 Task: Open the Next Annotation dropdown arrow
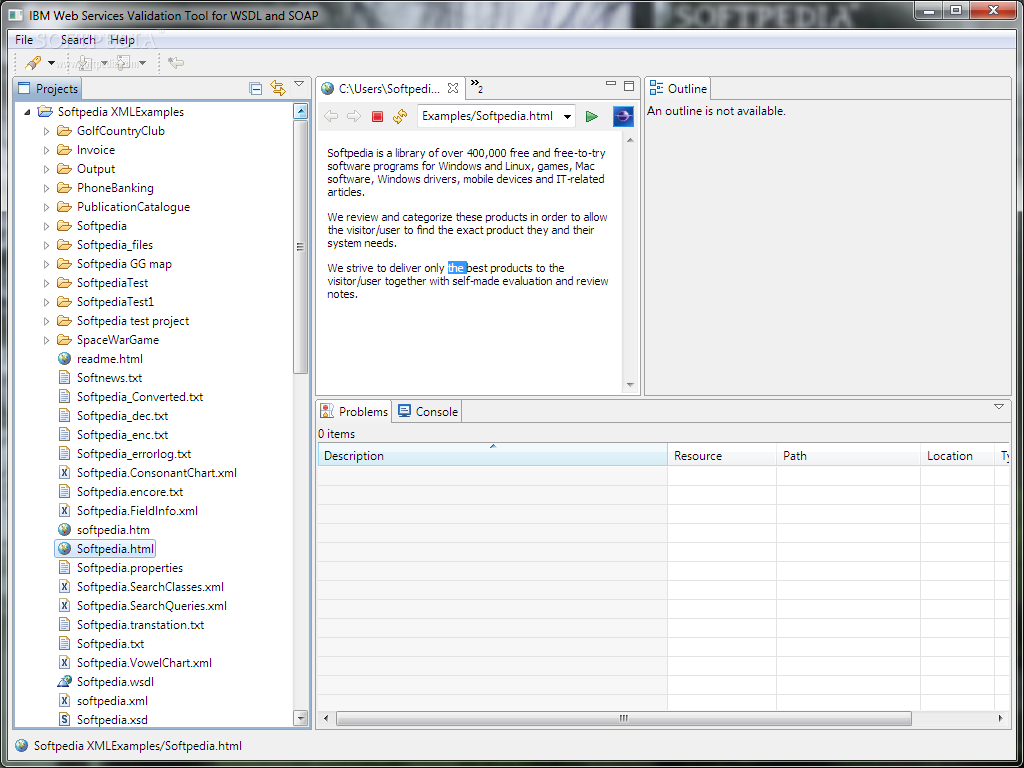coord(104,63)
